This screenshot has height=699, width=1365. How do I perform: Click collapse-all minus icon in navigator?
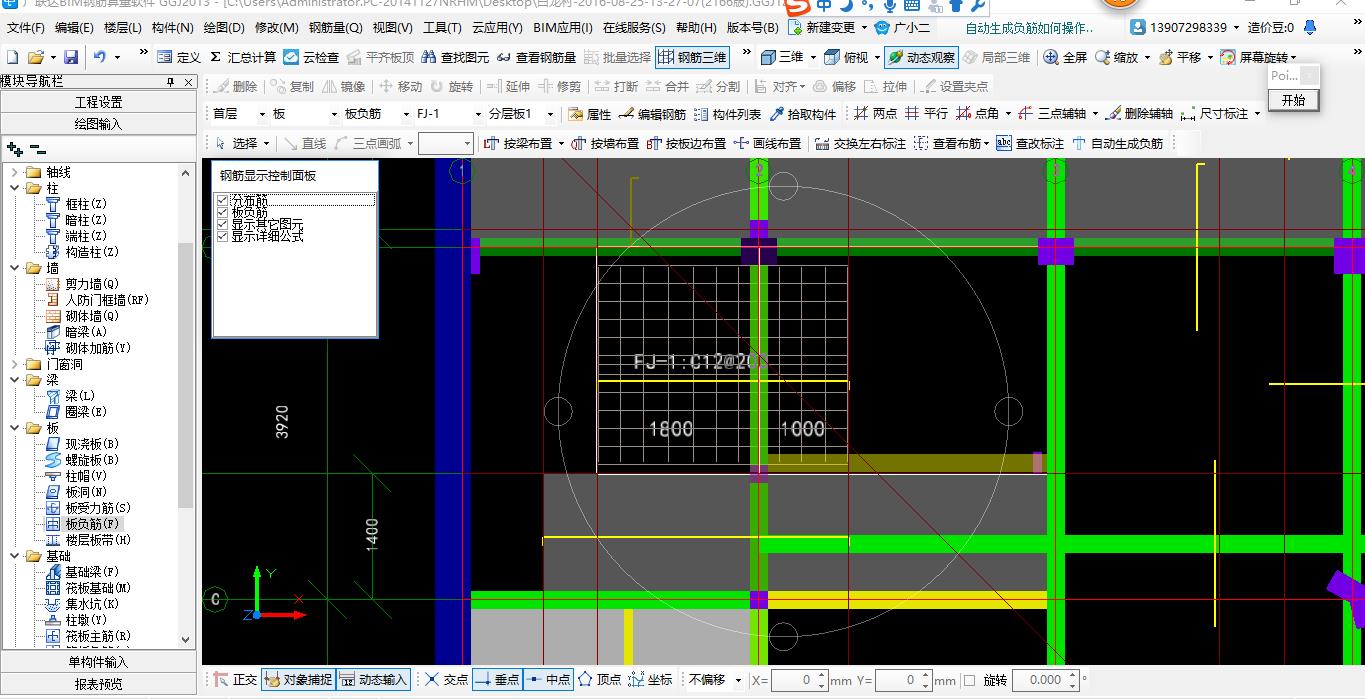point(37,149)
